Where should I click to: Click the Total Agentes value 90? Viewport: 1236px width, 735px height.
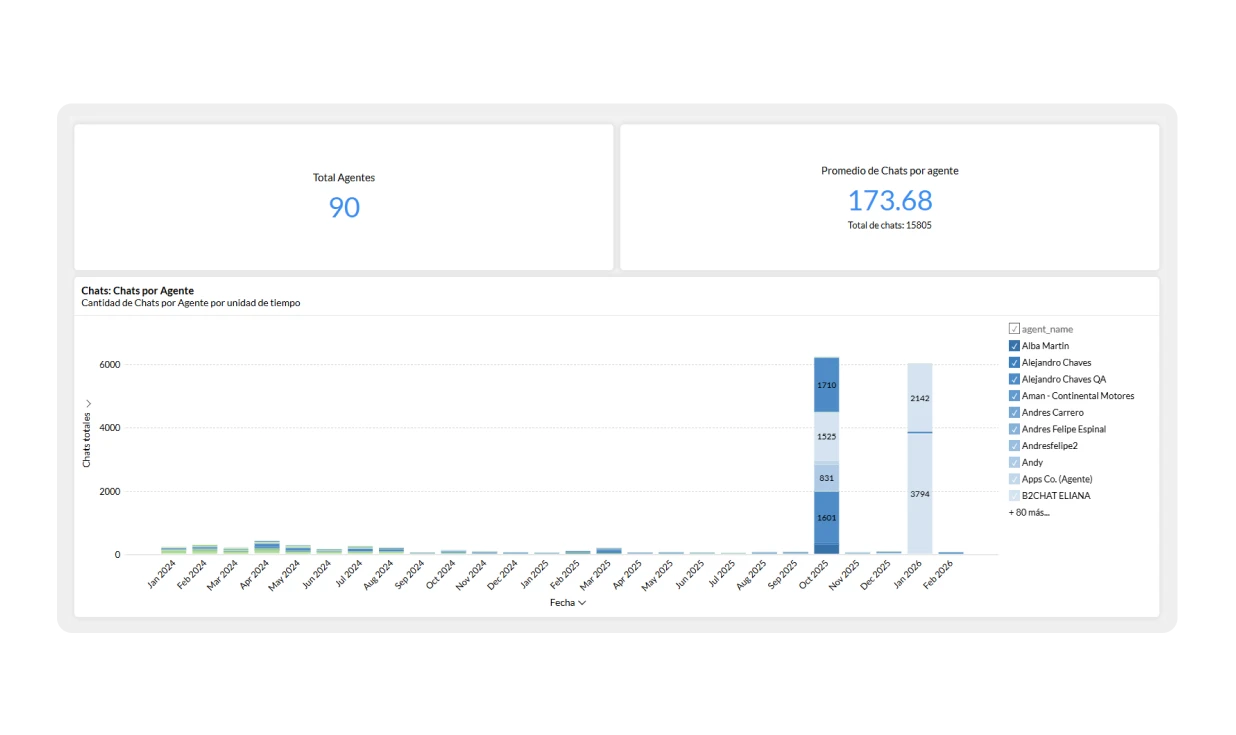coord(344,207)
